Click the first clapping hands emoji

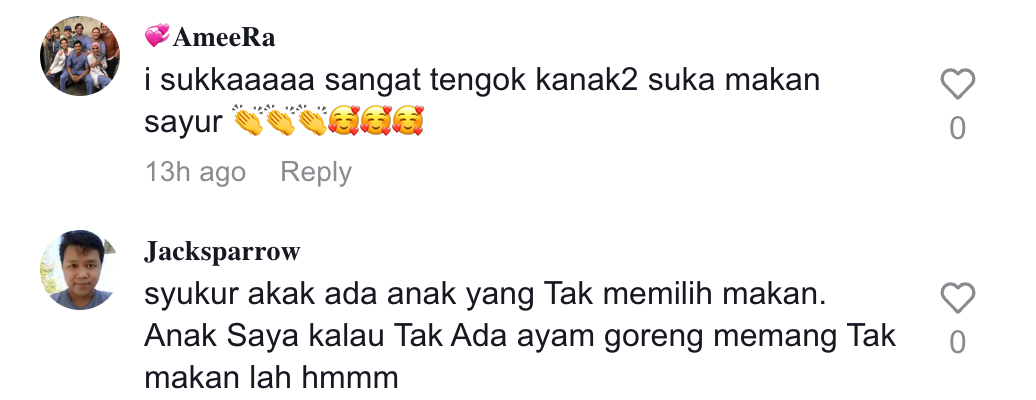tap(248, 121)
